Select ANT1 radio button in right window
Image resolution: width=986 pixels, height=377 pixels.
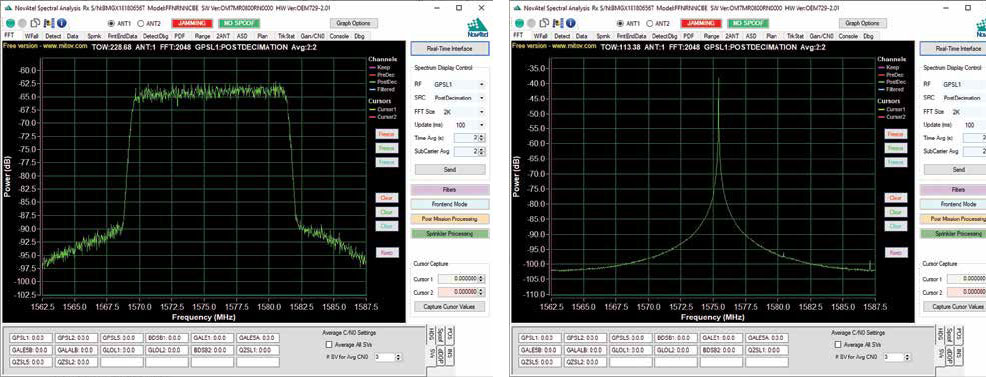coord(621,23)
